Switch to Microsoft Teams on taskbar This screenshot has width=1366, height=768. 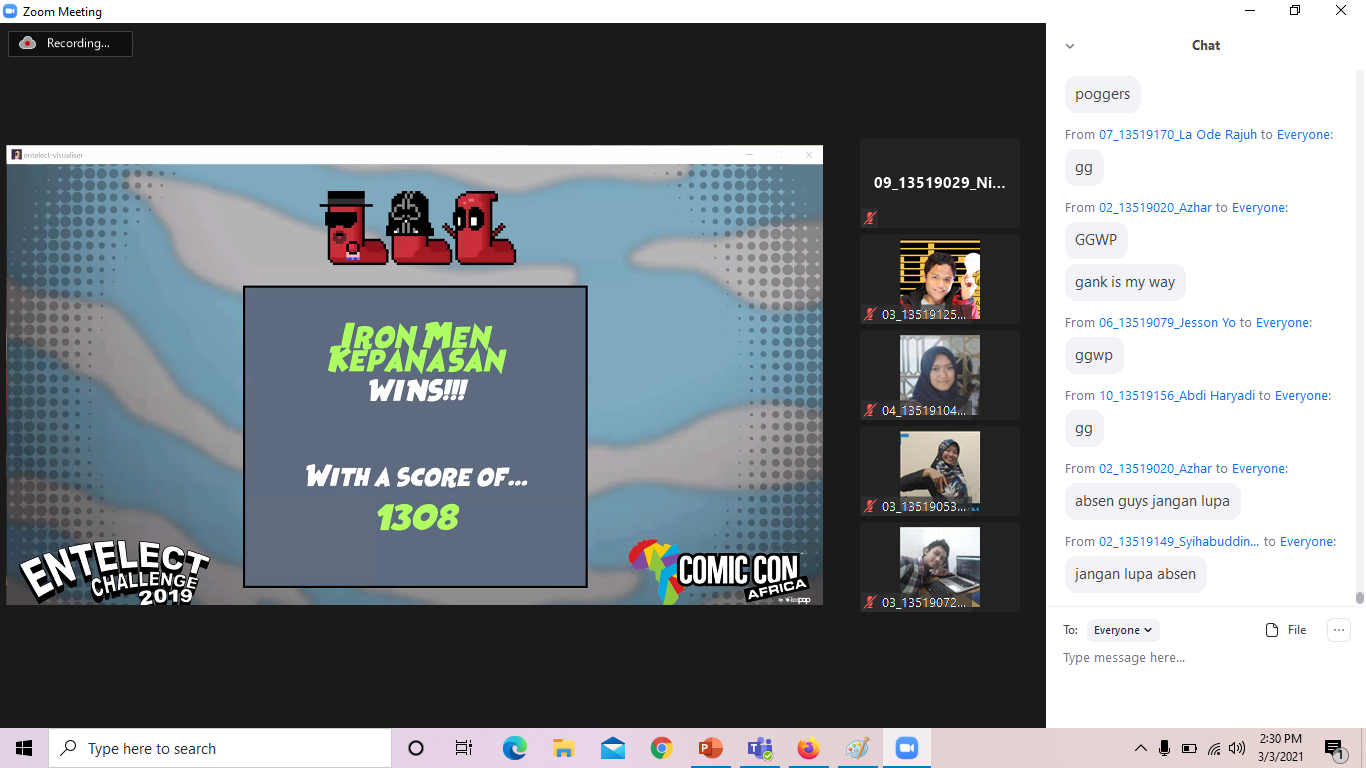pyautogui.click(x=760, y=748)
